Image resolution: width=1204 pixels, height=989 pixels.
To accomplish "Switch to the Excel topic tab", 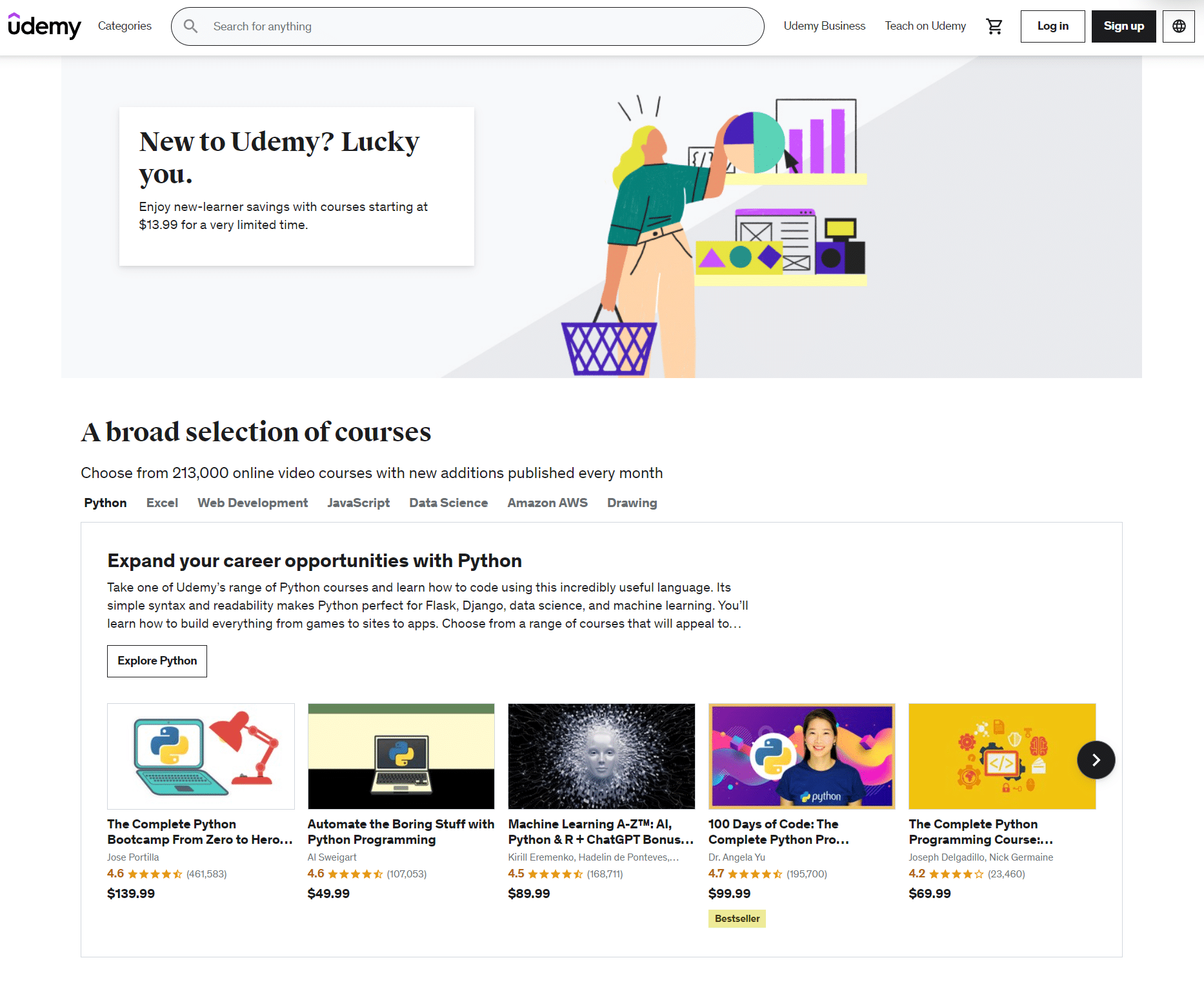I will point(162,503).
